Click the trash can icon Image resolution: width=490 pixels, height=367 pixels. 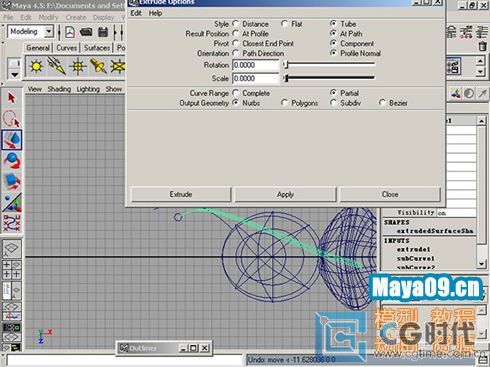tap(482, 46)
